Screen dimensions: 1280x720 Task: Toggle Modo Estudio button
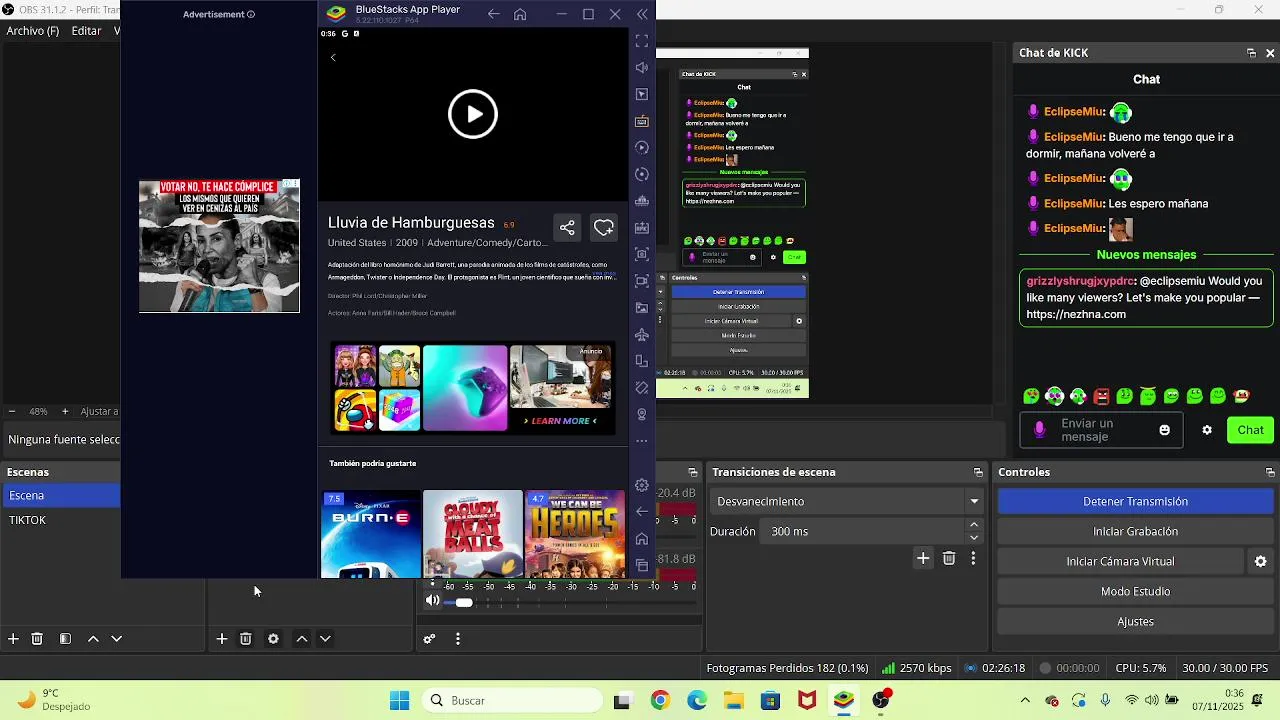click(x=1135, y=592)
